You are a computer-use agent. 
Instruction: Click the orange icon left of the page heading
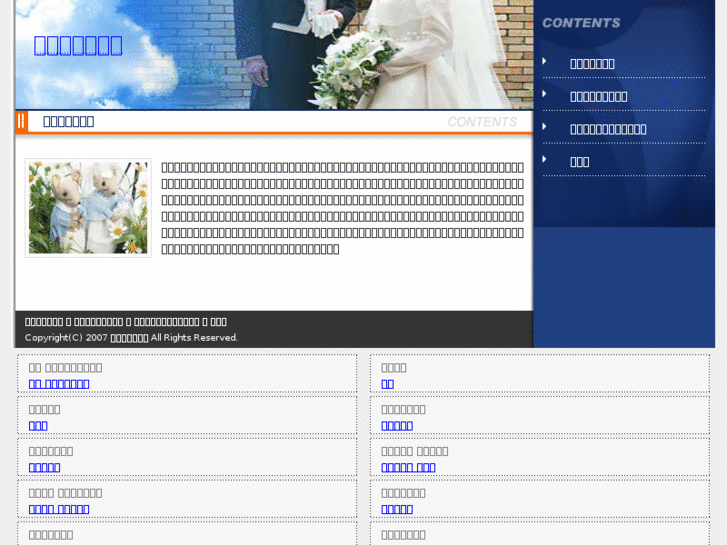(x=21, y=122)
